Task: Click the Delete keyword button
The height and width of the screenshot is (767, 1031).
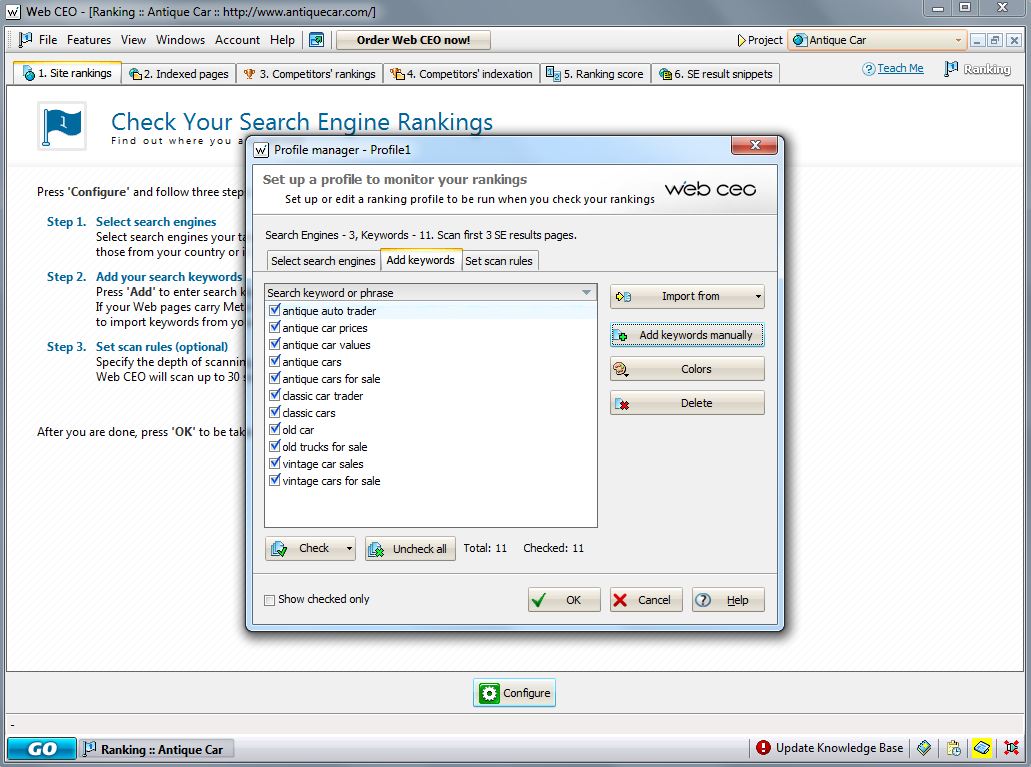Action: click(x=687, y=403)
